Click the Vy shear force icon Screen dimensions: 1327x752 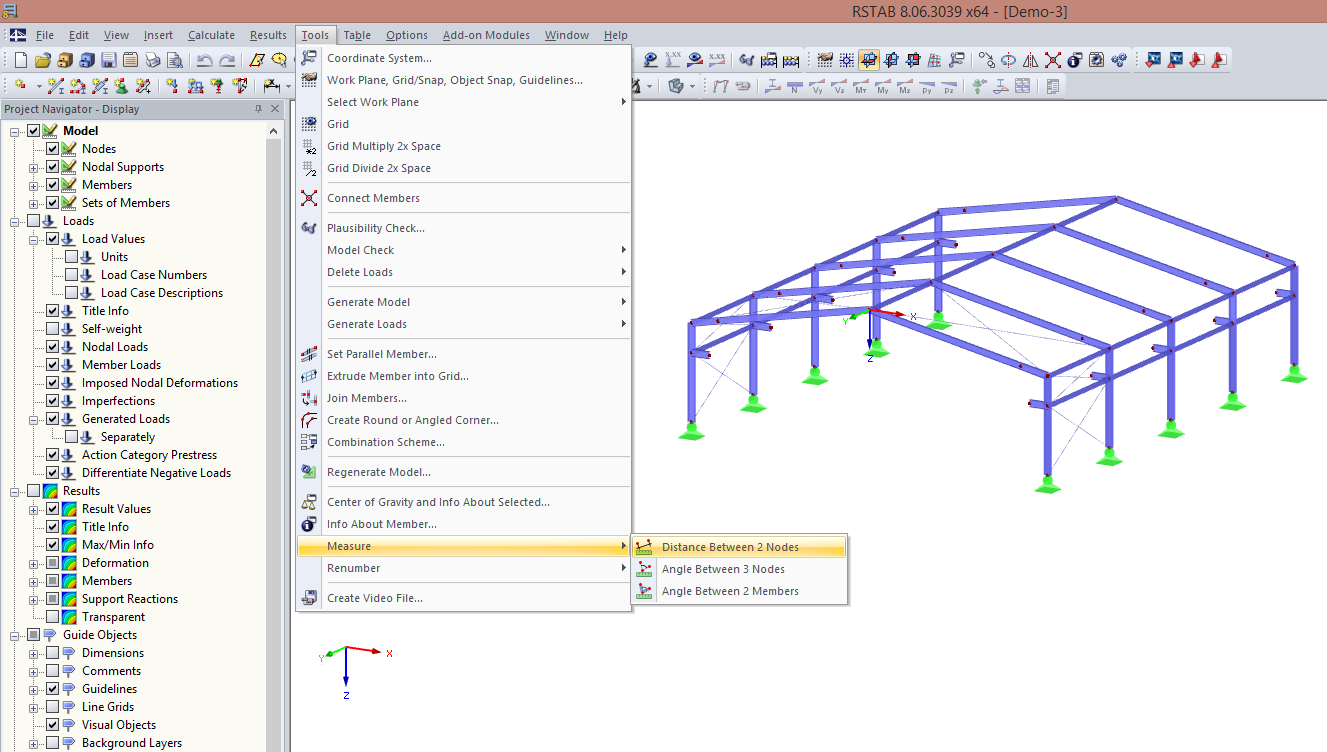coord(817,86)
